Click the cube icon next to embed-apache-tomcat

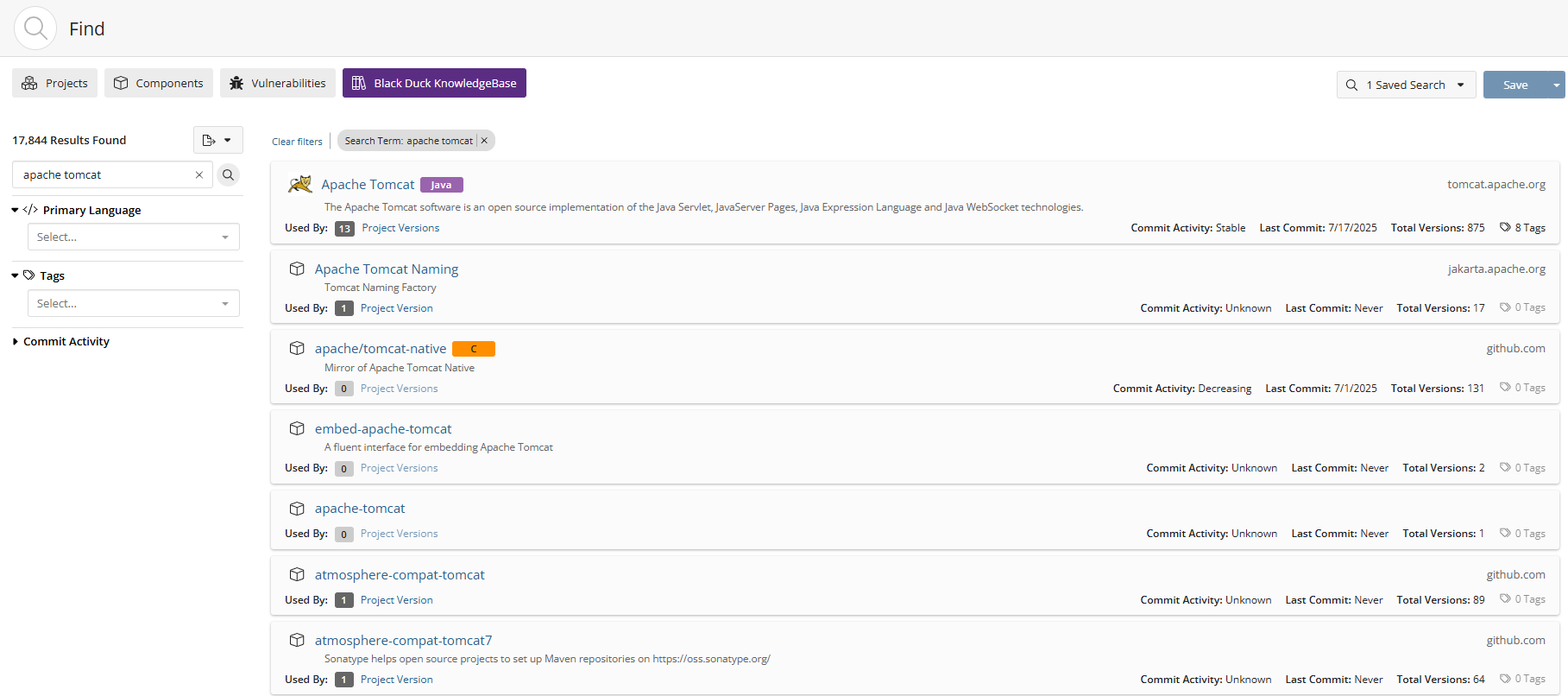click(x=297, y=428)
